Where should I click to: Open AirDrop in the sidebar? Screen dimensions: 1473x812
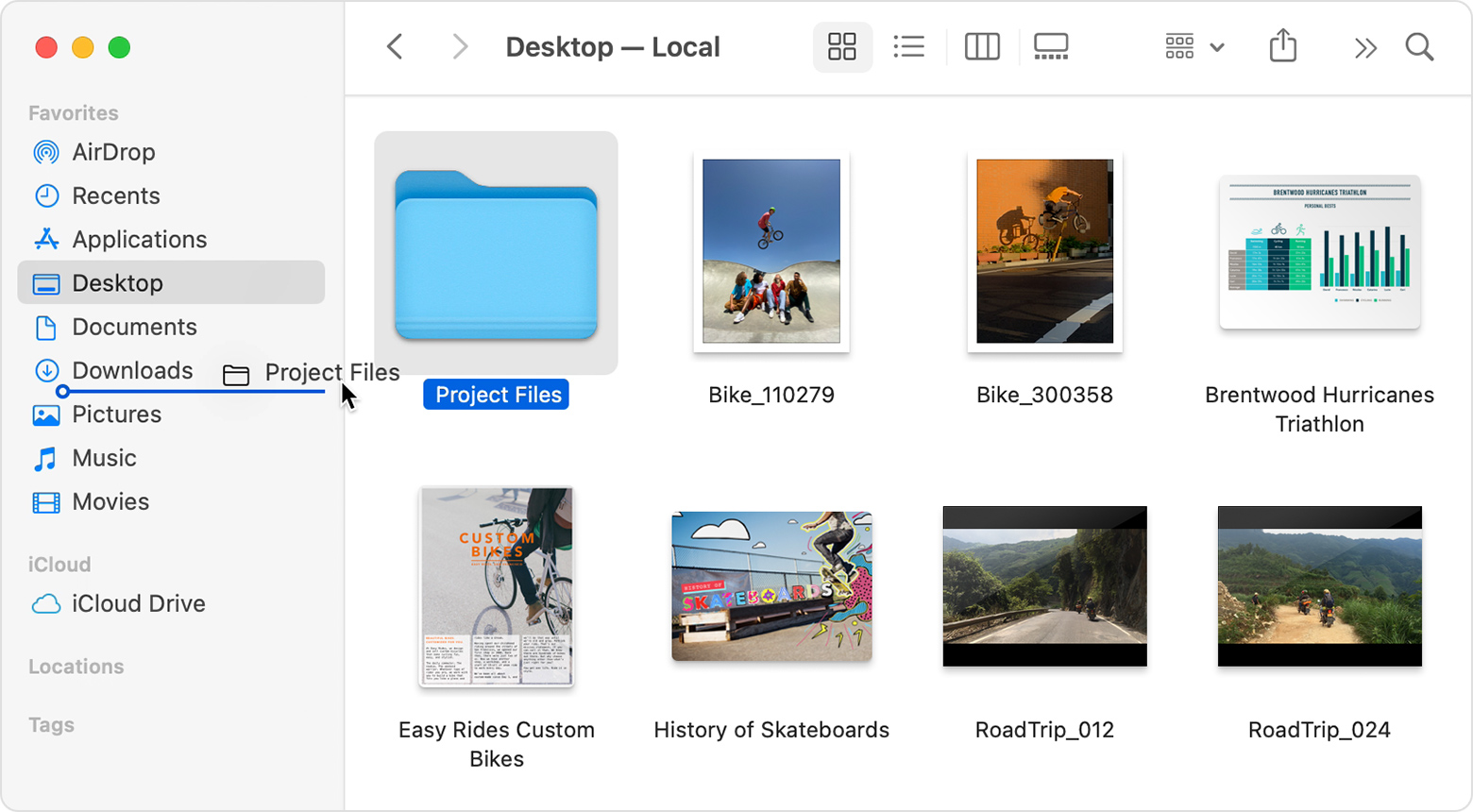(x=113, y=152)
